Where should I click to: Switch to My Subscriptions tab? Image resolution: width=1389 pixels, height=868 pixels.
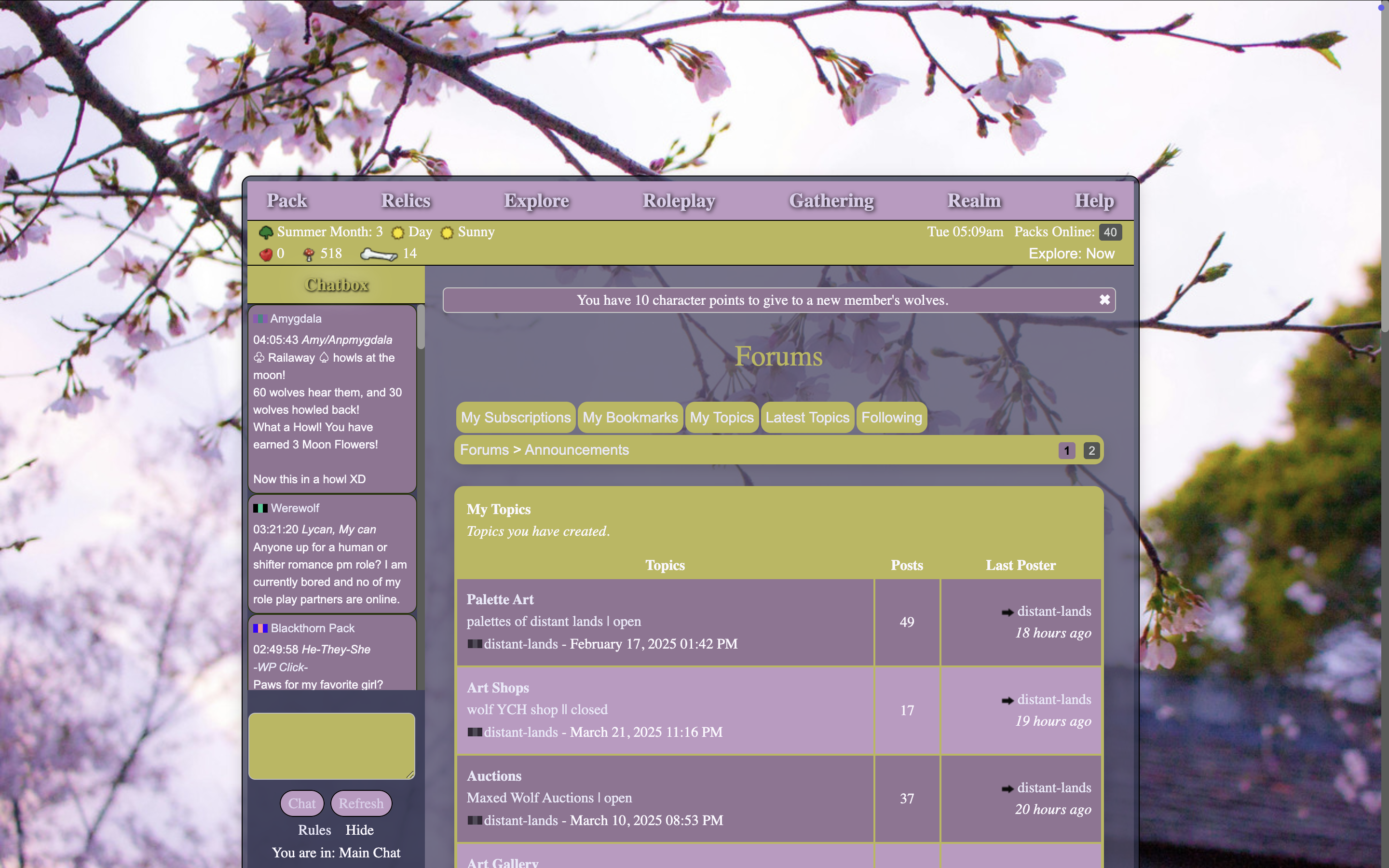click(x=516, y=417)
